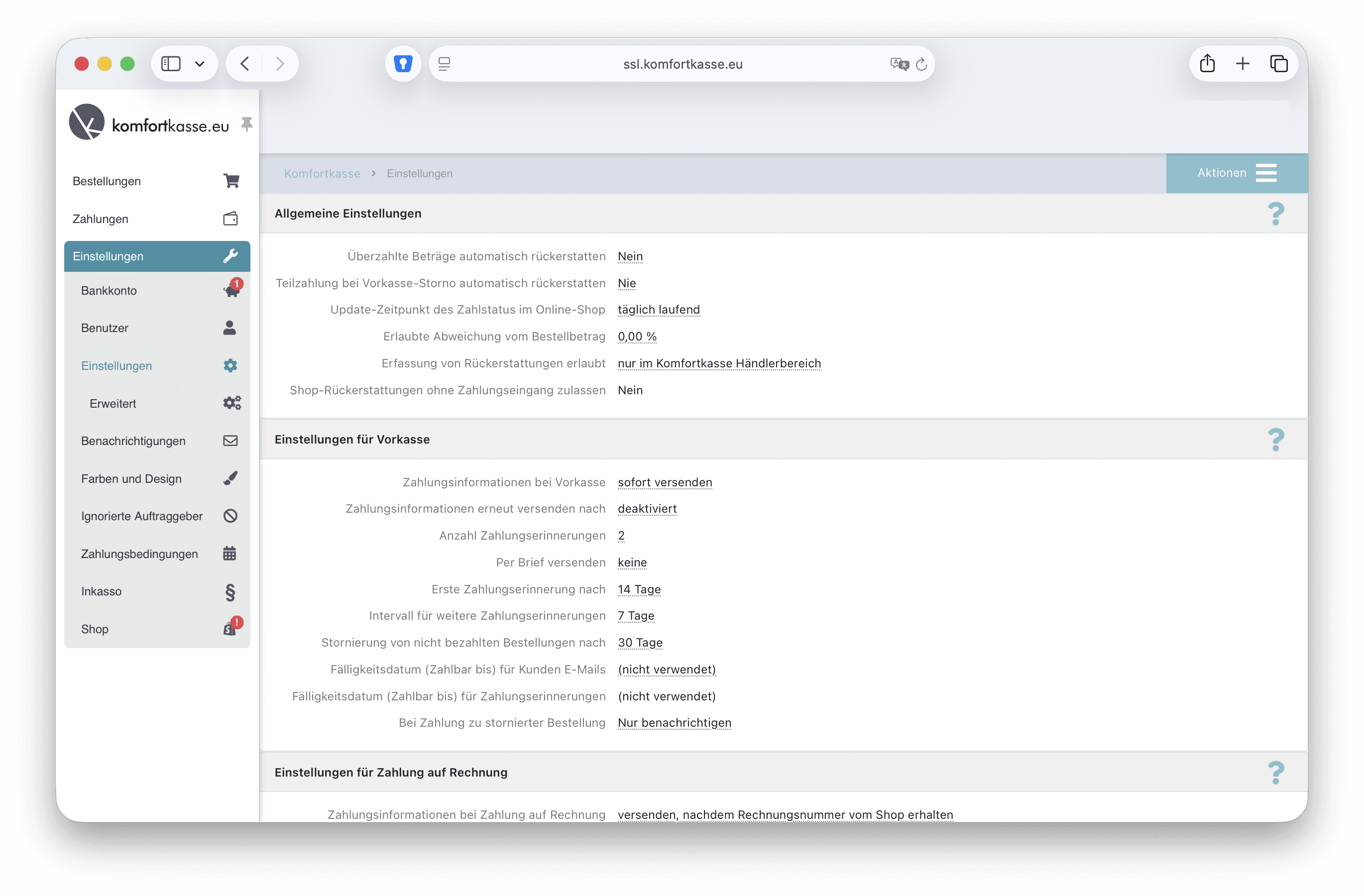Edit 'keine' for Per Brief versenden
This screenshot has width=1364, height=896.
click(632, 562)
